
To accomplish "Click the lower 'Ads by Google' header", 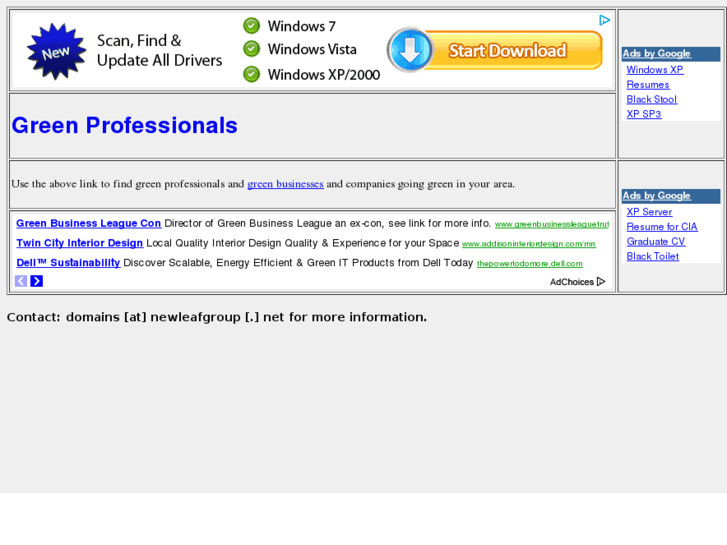I will point(657,196).
